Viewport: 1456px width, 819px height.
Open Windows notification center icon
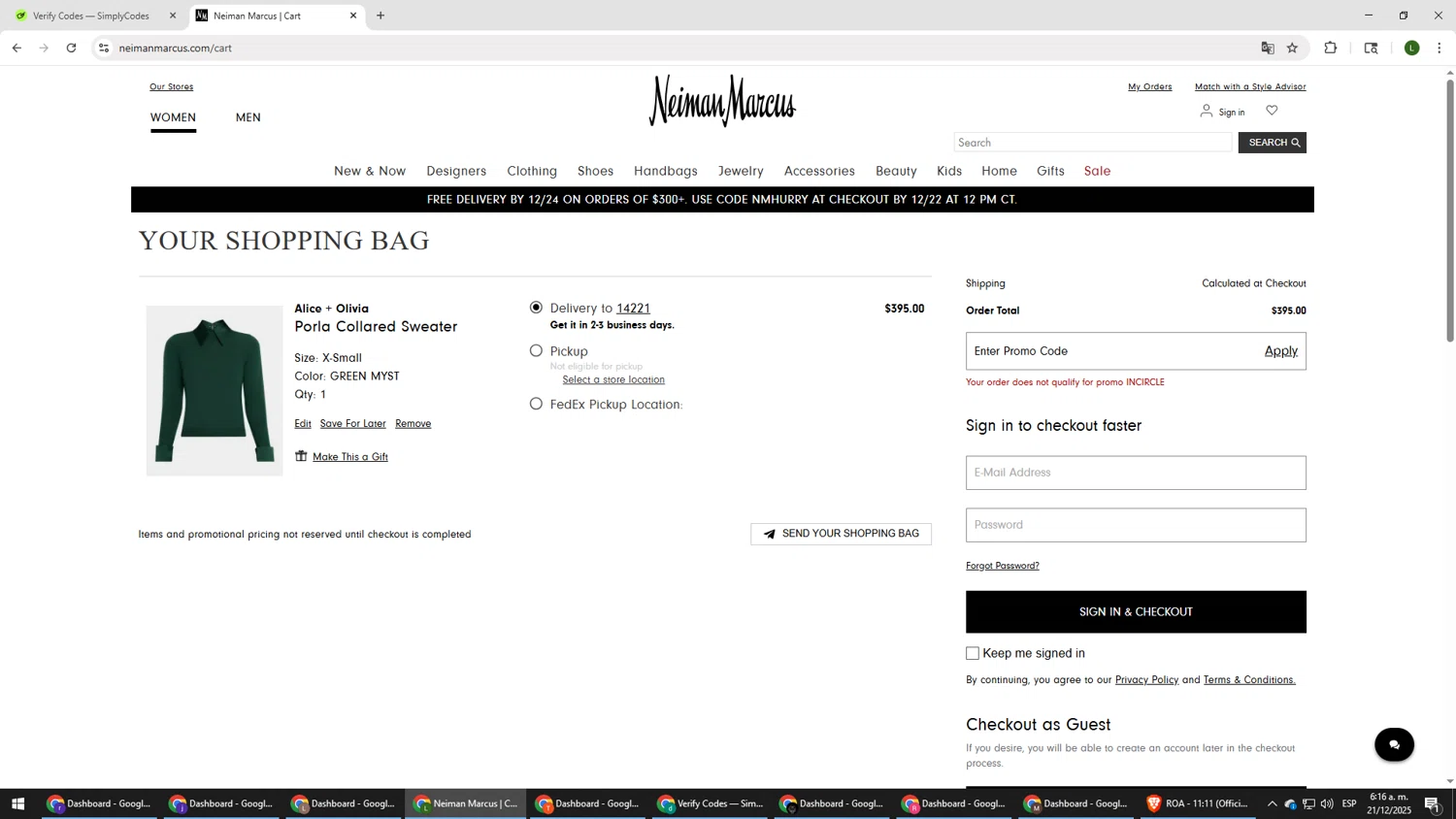pyautogui.click(x=1432, y=803)
